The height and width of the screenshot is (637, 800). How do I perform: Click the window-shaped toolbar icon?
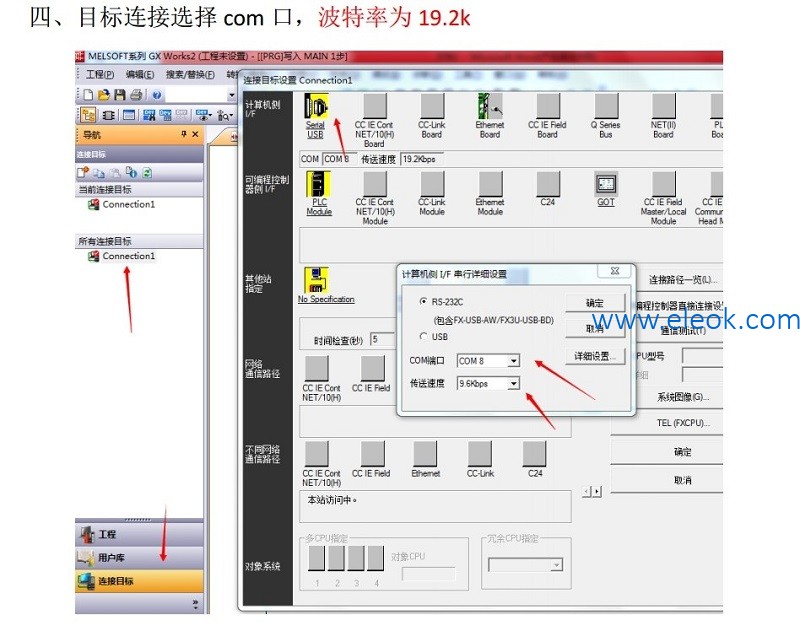129,115
